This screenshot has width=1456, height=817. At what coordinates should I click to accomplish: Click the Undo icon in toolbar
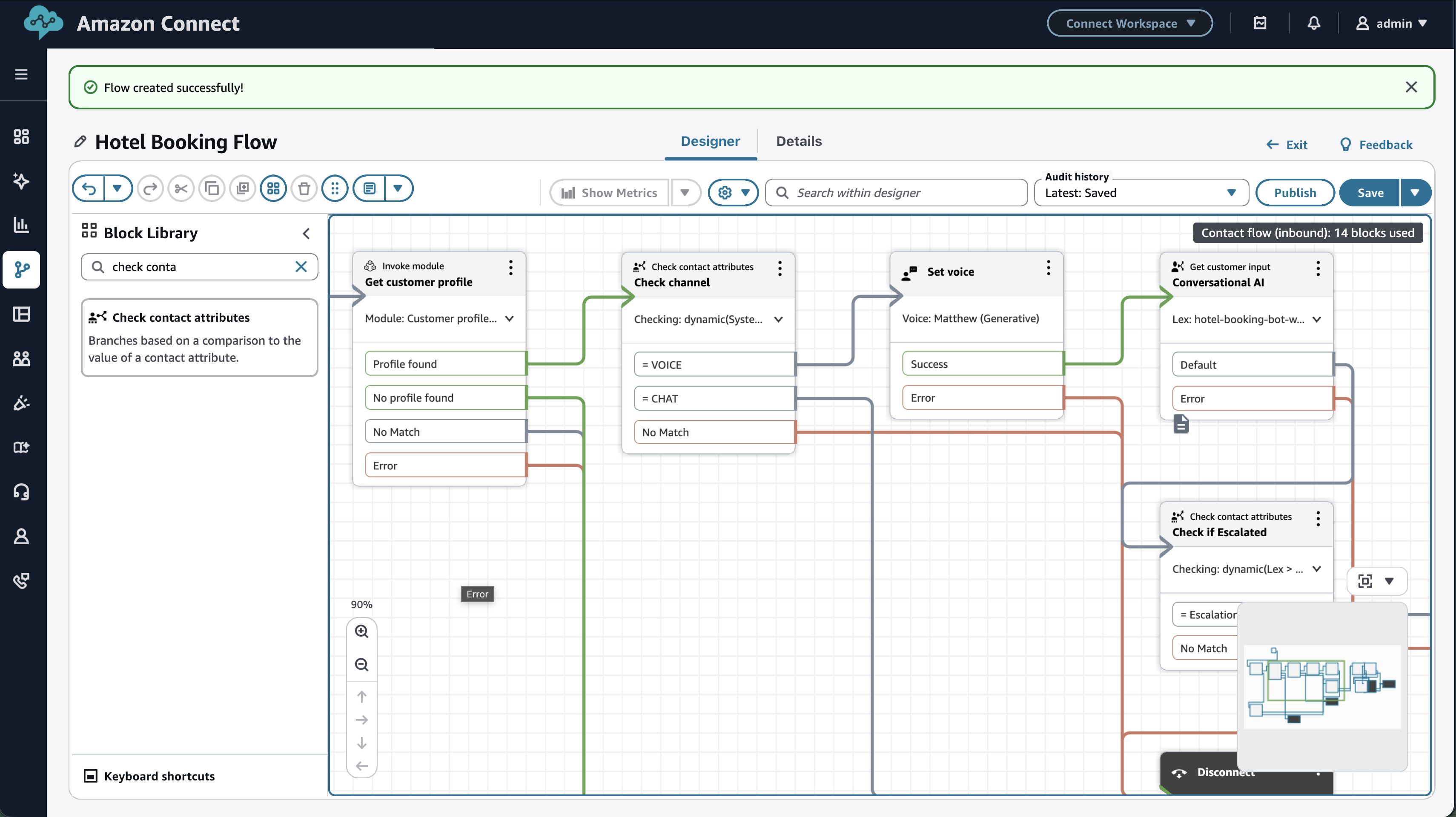click(x=89, y=189)
